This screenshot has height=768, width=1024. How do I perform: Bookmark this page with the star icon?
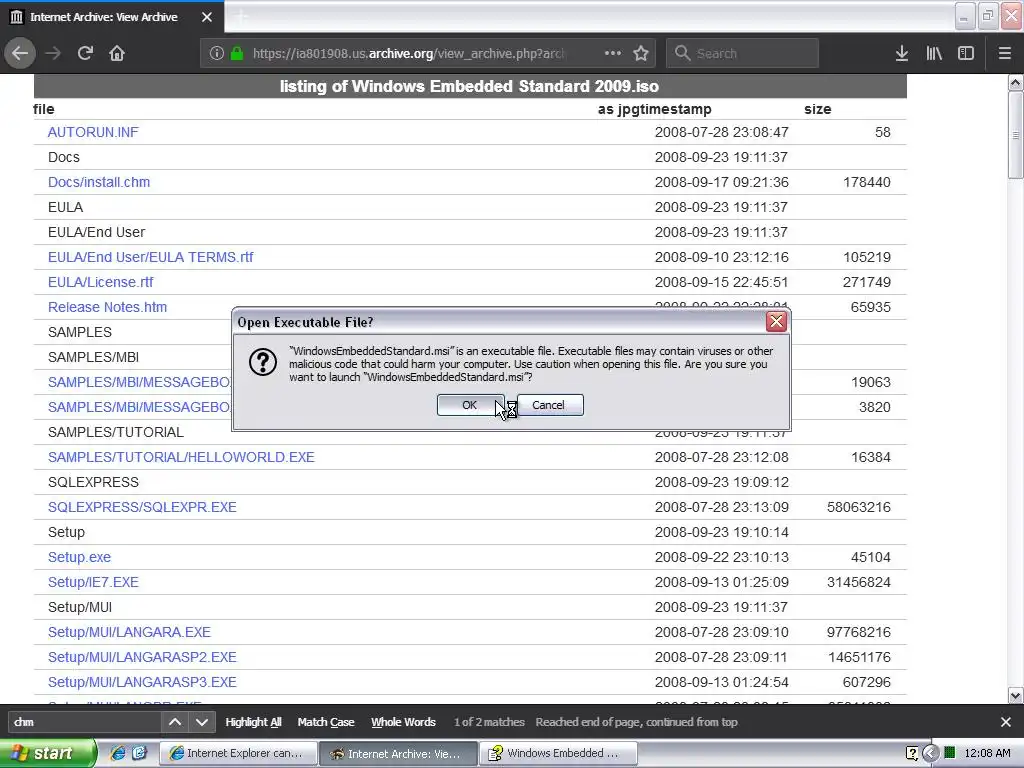641,53
